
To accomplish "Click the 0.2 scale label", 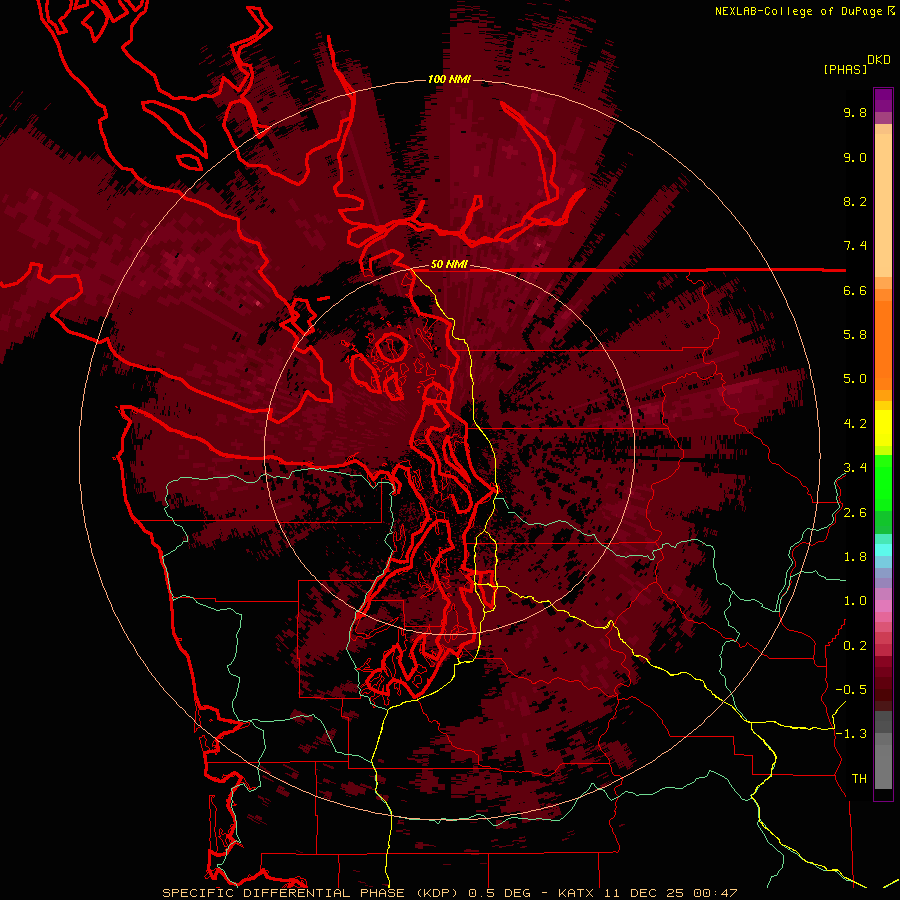I will pos(855,646).
